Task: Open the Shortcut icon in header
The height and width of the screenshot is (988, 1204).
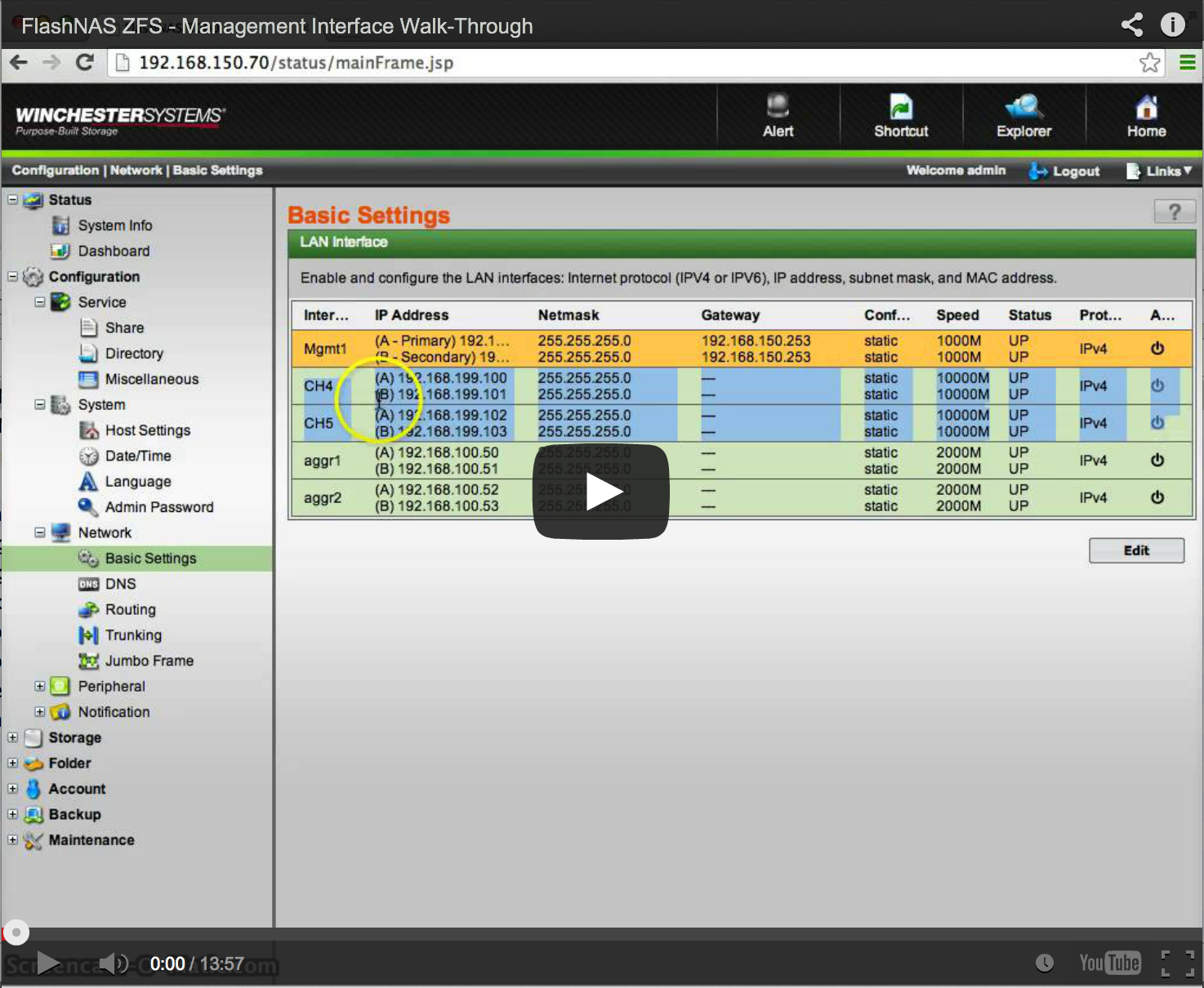Action: 901,115
